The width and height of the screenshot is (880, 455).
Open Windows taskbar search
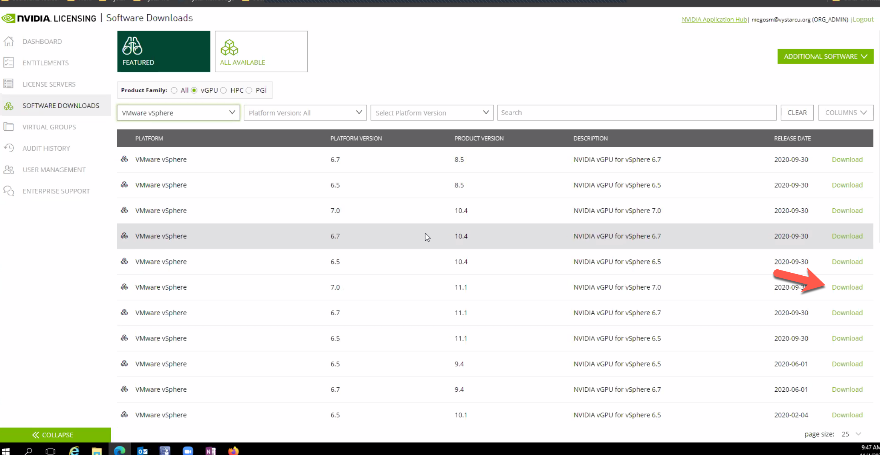pyautogui.click(x=29, y=451)
